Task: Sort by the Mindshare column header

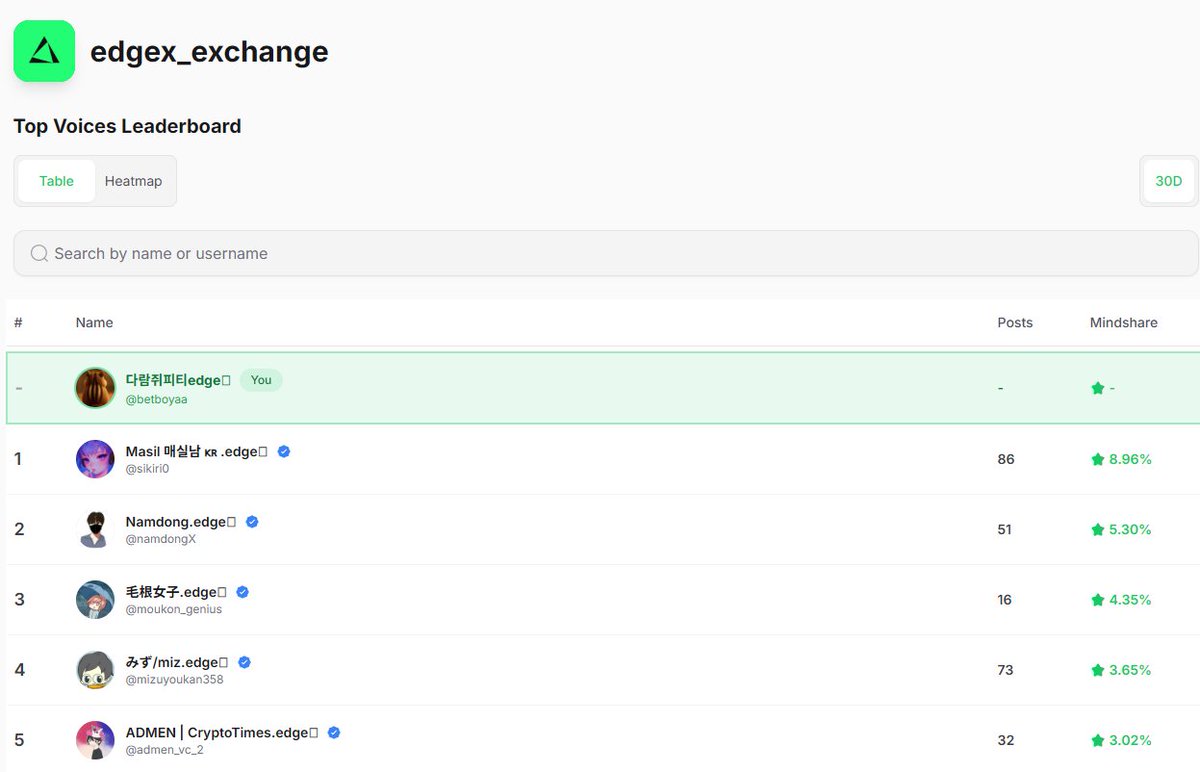Action: click(1124, 322)
